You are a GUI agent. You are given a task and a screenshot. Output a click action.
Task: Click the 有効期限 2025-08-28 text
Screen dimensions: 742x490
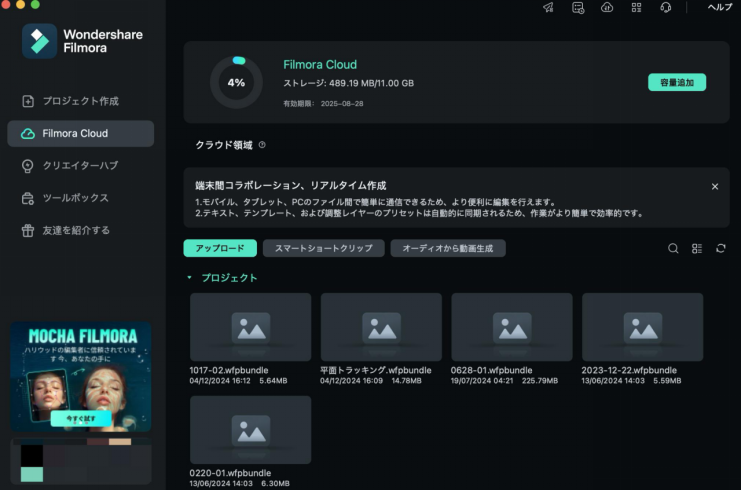coord(323,104)
